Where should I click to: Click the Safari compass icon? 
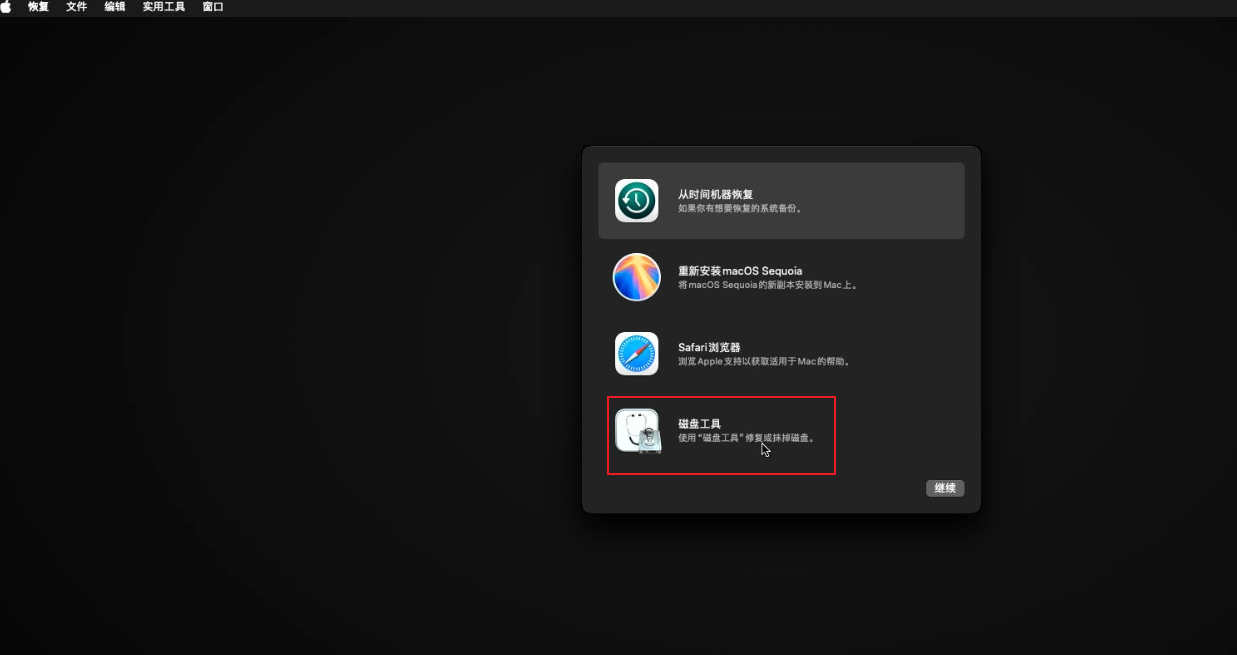click(636, 353)
